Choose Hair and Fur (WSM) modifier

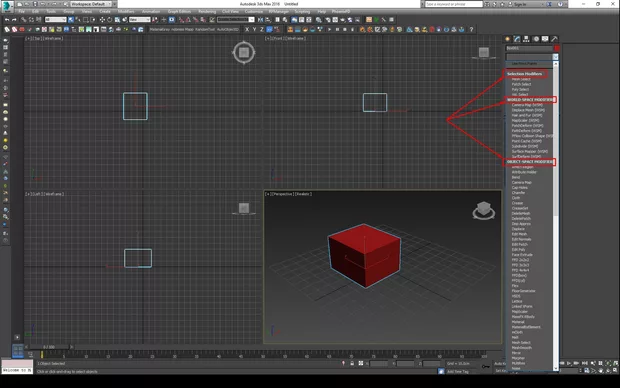[527, 115]
